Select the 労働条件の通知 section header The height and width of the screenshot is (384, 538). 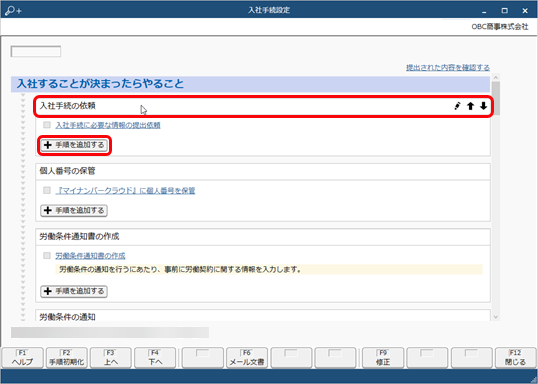pyautogui.click(x=263, y=316)
